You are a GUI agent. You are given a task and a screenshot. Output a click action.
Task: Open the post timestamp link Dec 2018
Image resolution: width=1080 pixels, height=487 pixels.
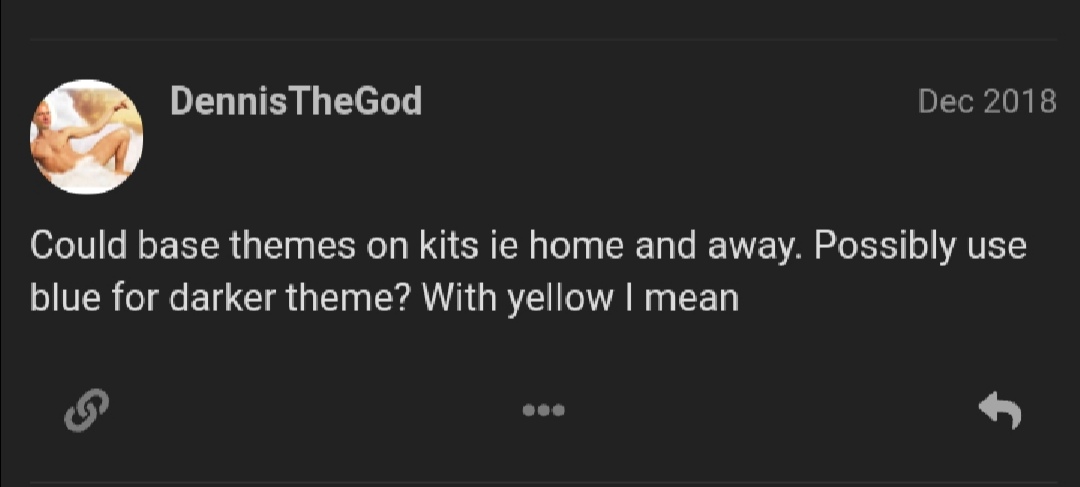pyautogui.click(x=986, y=101)
